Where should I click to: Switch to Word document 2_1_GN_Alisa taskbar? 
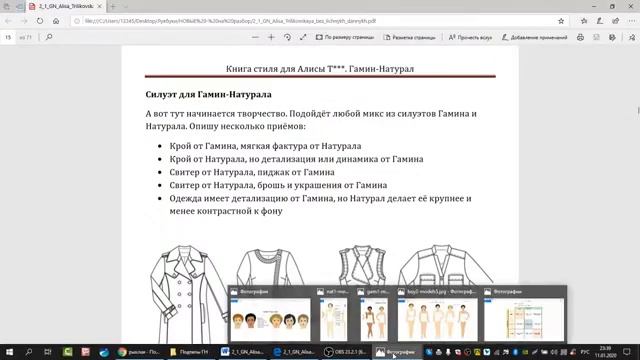(242, 352)
